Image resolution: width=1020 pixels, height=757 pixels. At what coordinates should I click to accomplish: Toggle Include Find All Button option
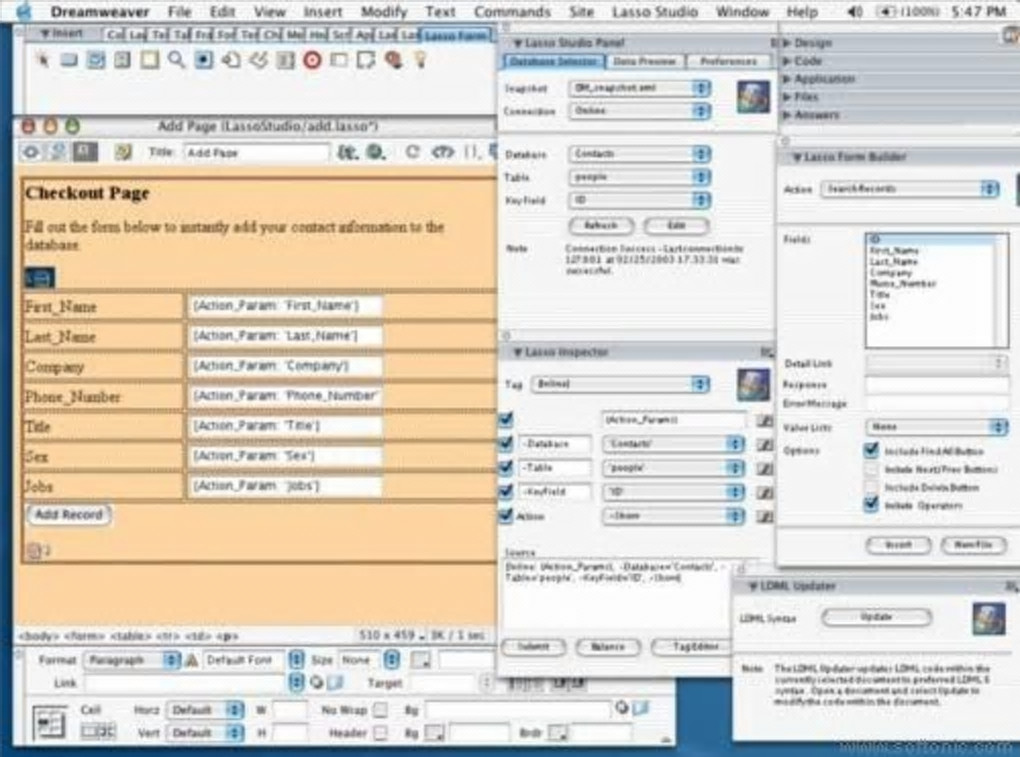coord(871,451)
